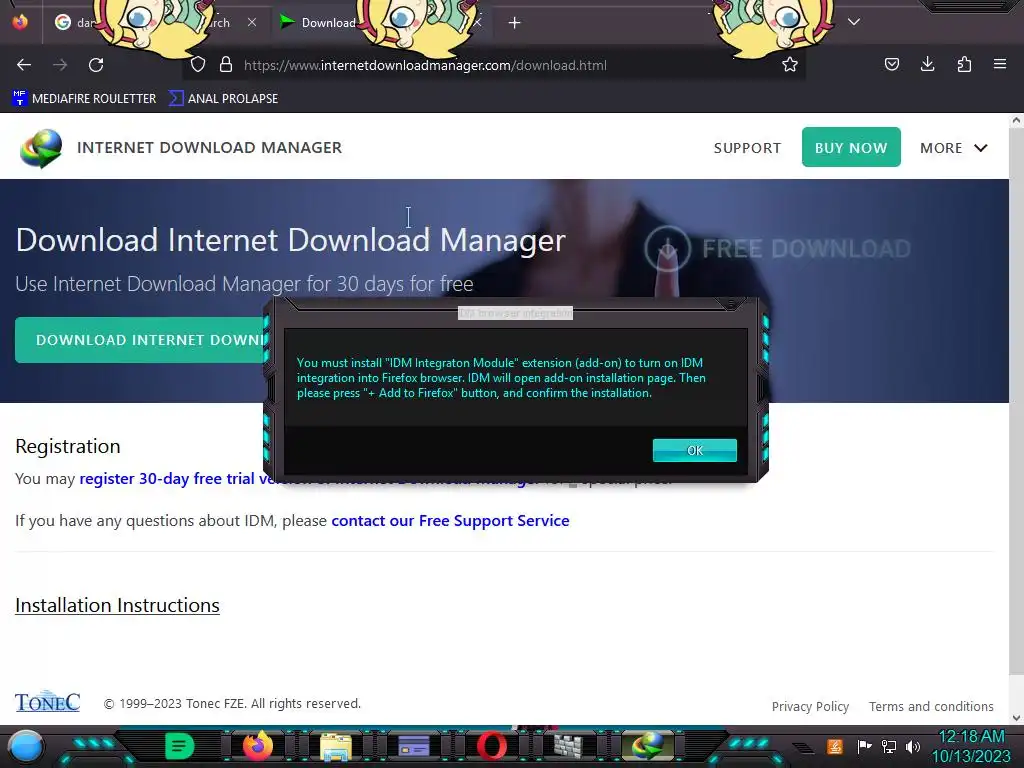Open the Terms and conditions link
The width and height of the screenshot is (1024, 768).
(931, 707)
